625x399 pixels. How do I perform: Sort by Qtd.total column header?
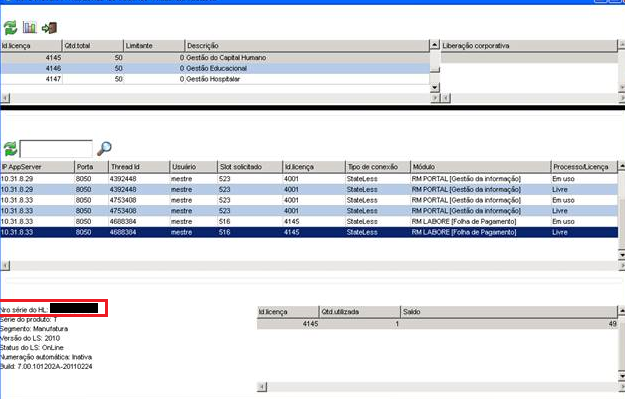coord(93,45)
